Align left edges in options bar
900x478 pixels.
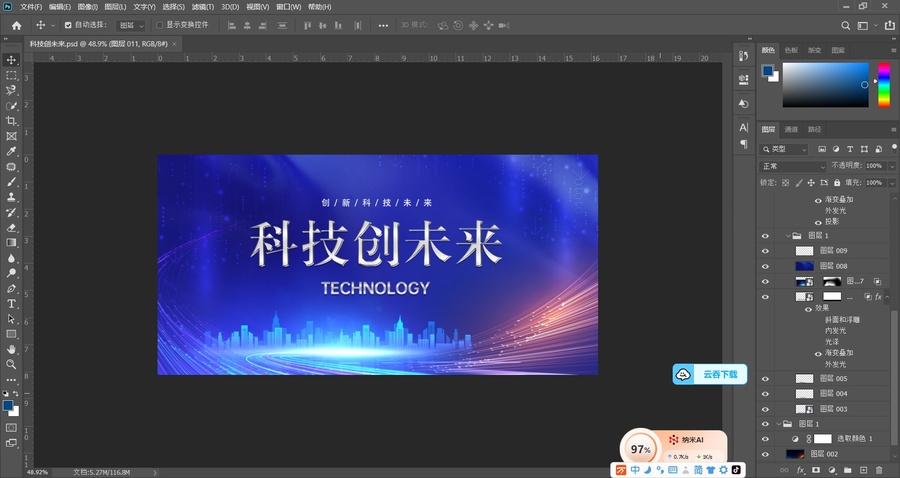[232, 25]
